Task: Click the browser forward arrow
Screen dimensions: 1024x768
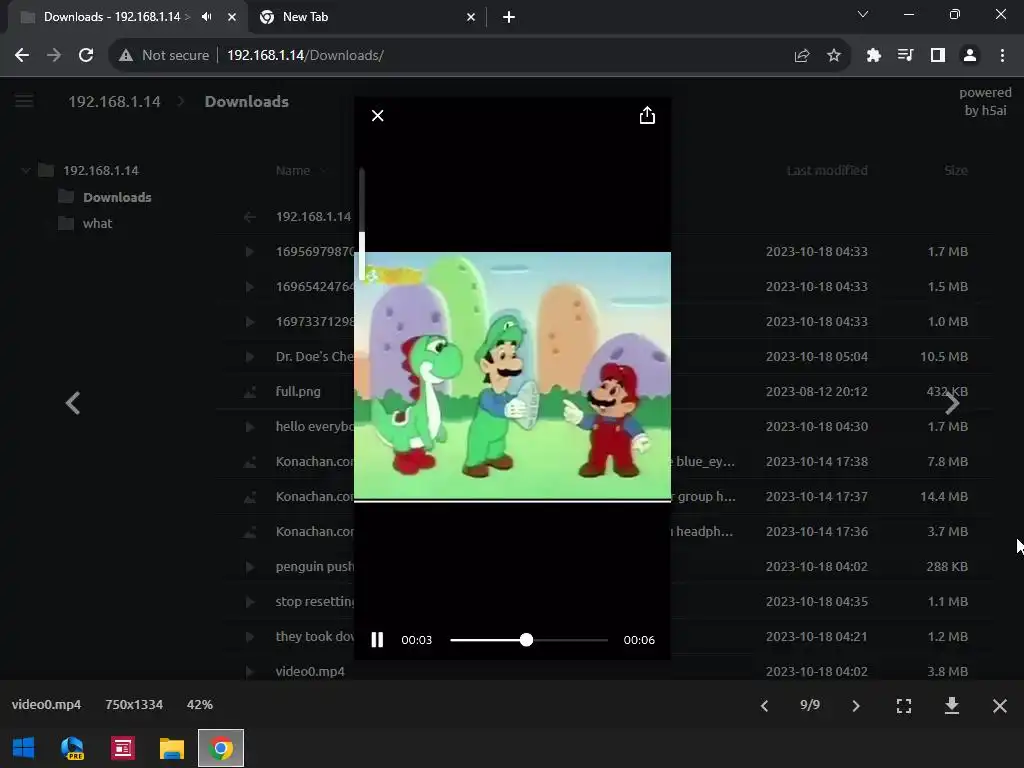Action: pos(54,56)
